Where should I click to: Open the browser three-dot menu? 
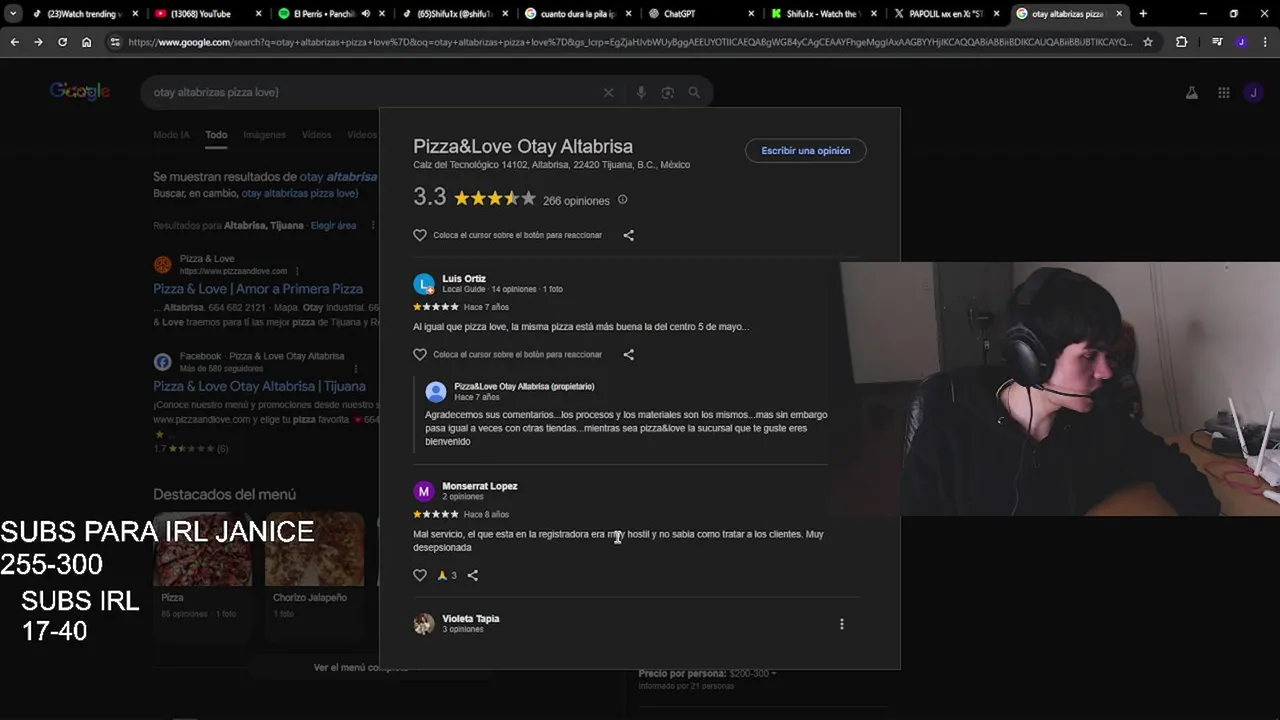(x=1265, y=42)
